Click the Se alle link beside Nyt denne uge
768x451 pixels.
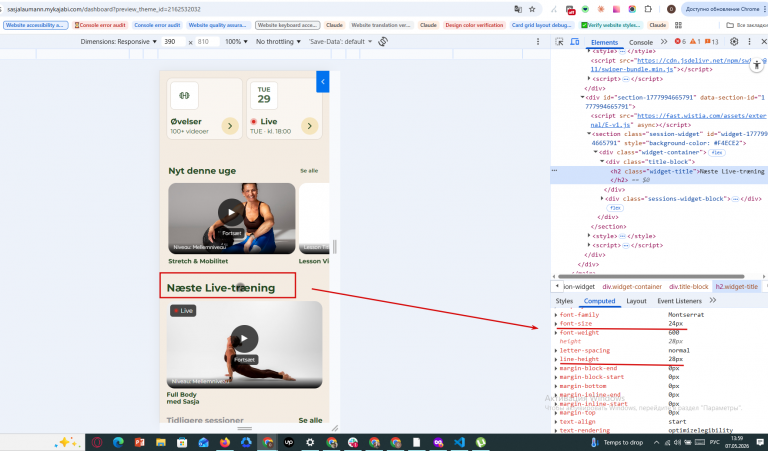coord(309,171)
